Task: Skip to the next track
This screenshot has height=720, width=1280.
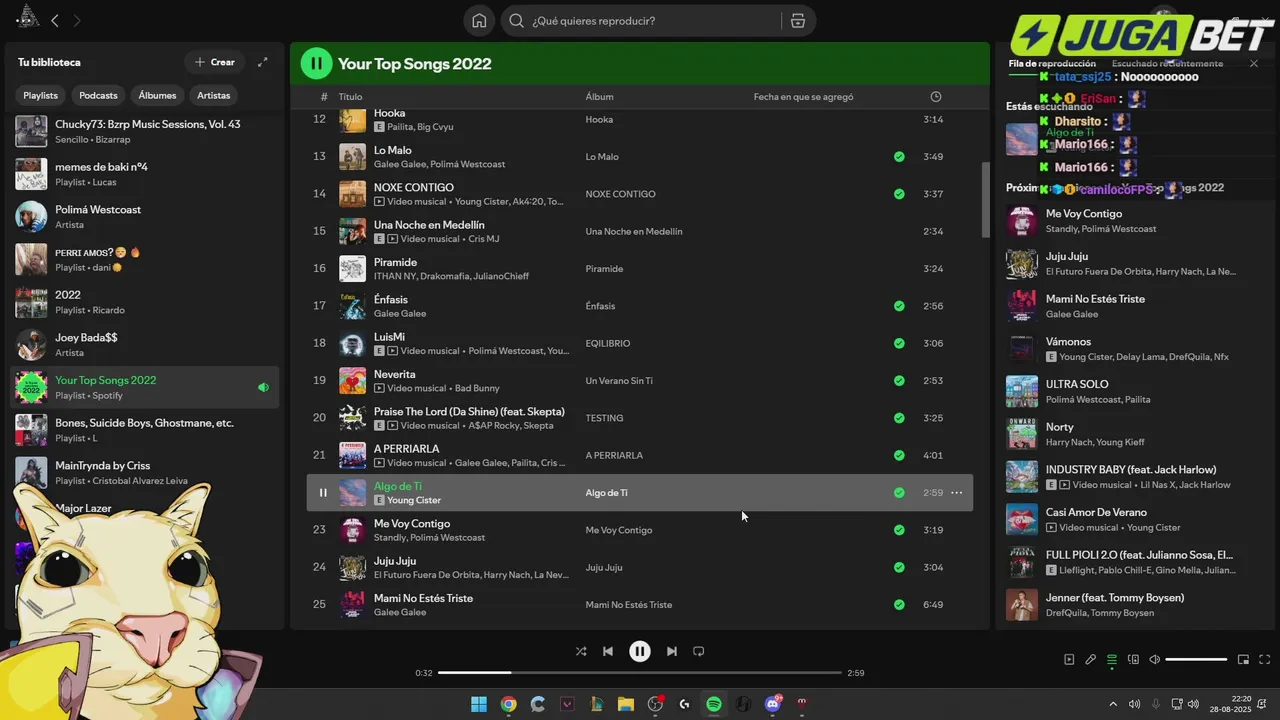Action: tap(671, 651)
